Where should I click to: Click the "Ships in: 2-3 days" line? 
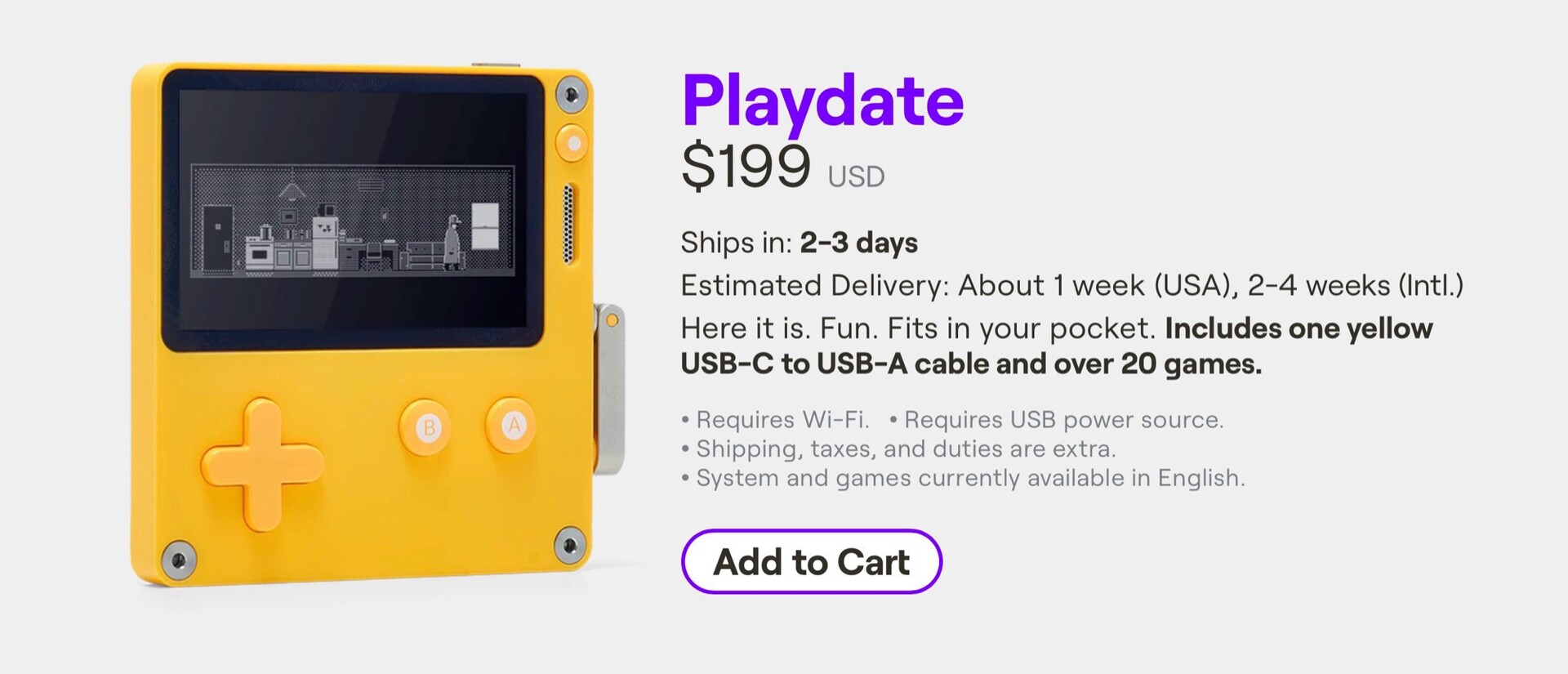[799, 243]
